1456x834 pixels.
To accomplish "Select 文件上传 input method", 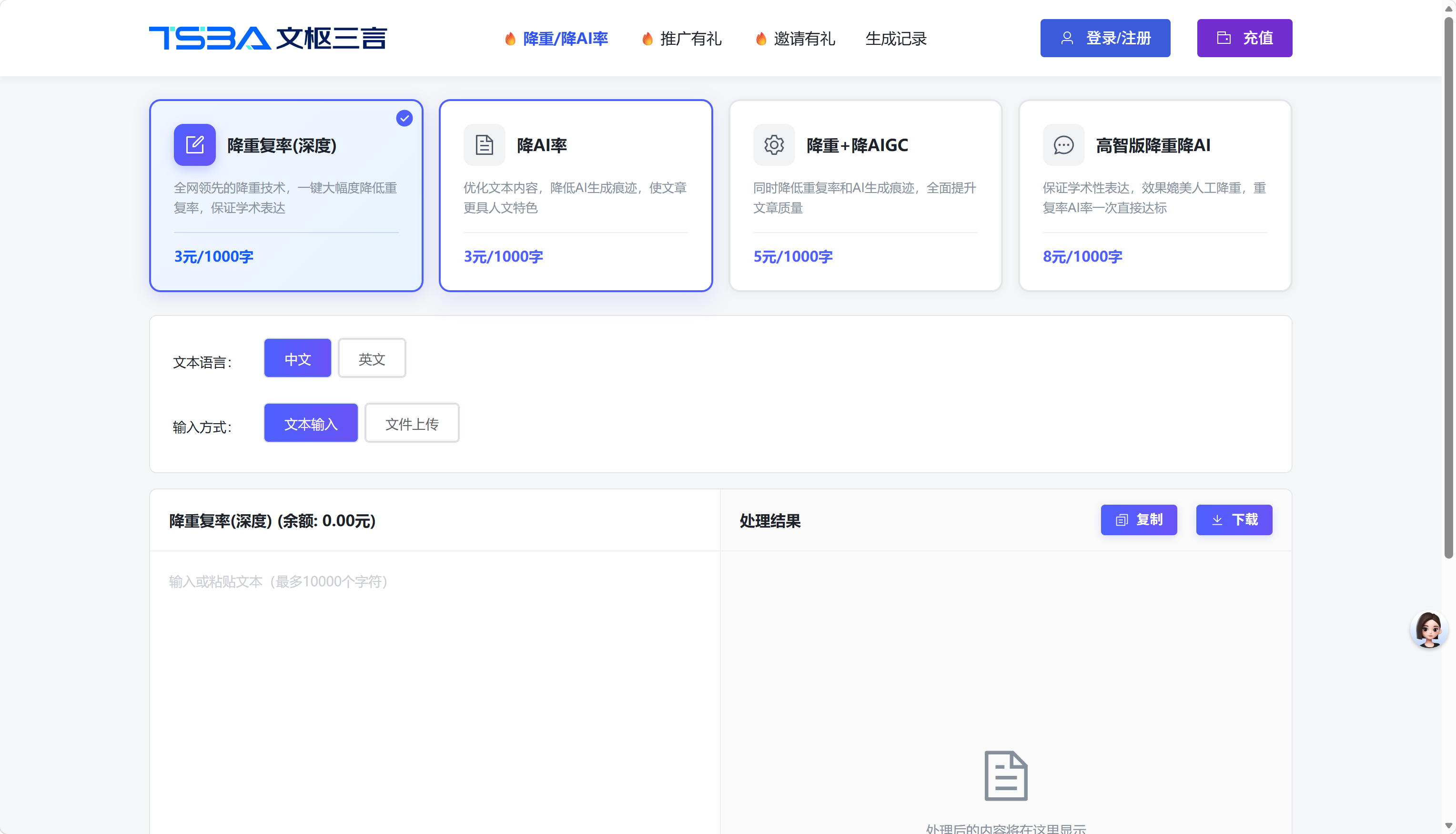I will click(412, 423).
